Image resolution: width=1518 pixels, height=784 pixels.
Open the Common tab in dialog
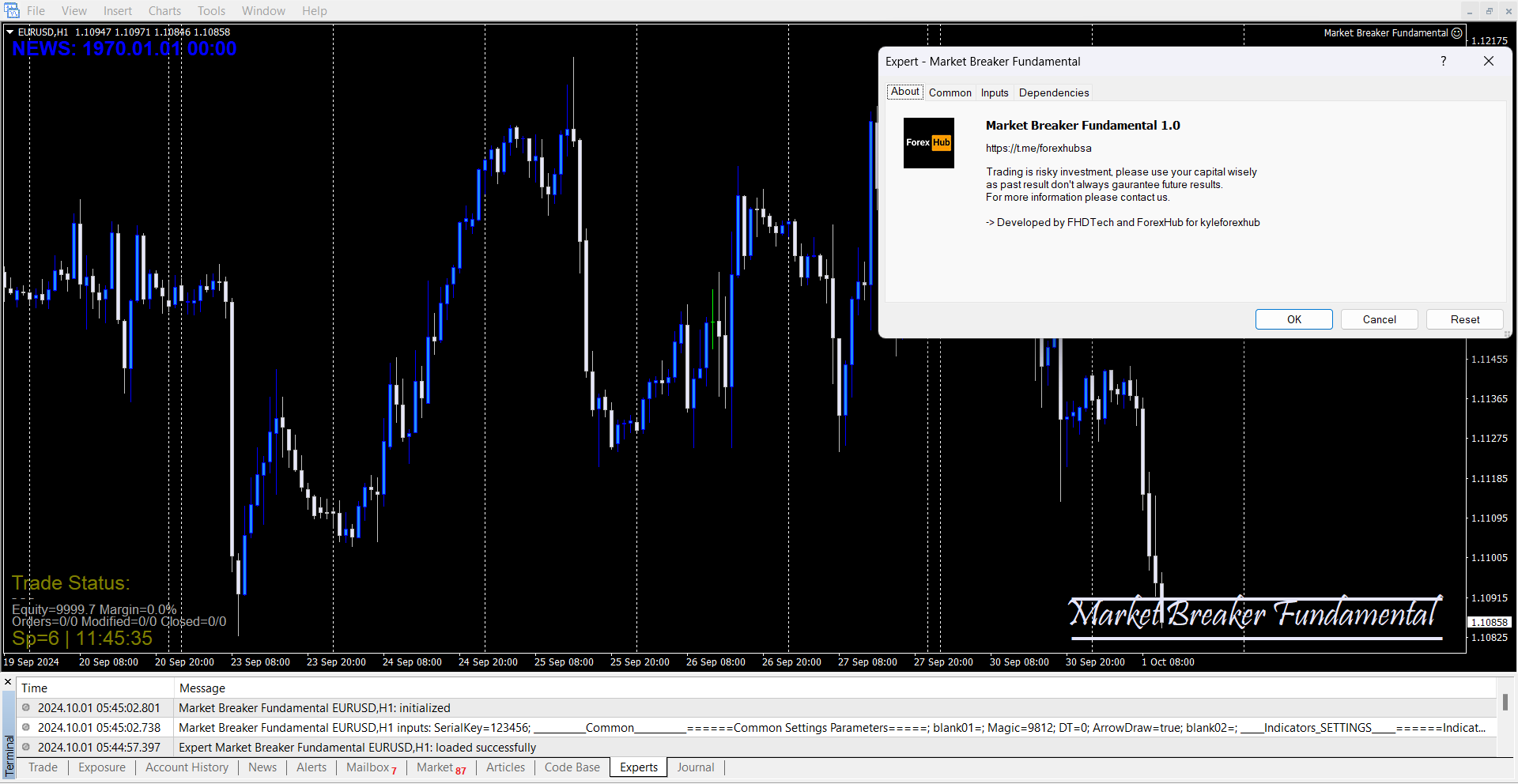(x=950, y=92)
